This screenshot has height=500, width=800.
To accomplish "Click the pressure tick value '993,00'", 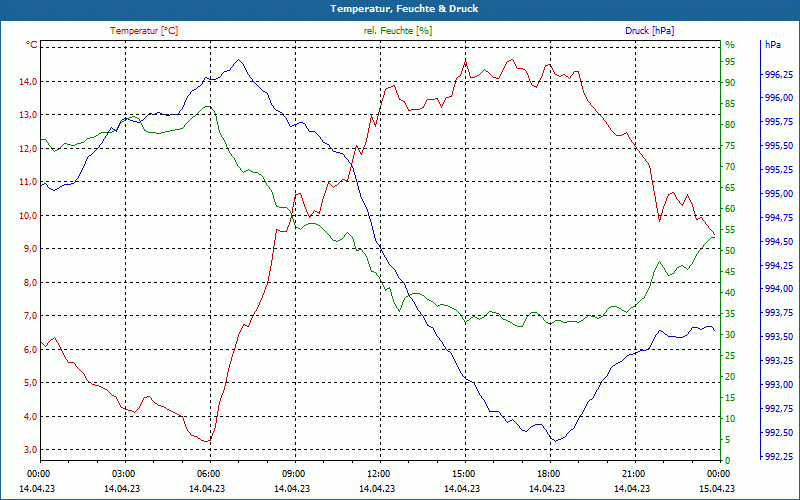I will (779, 385).
